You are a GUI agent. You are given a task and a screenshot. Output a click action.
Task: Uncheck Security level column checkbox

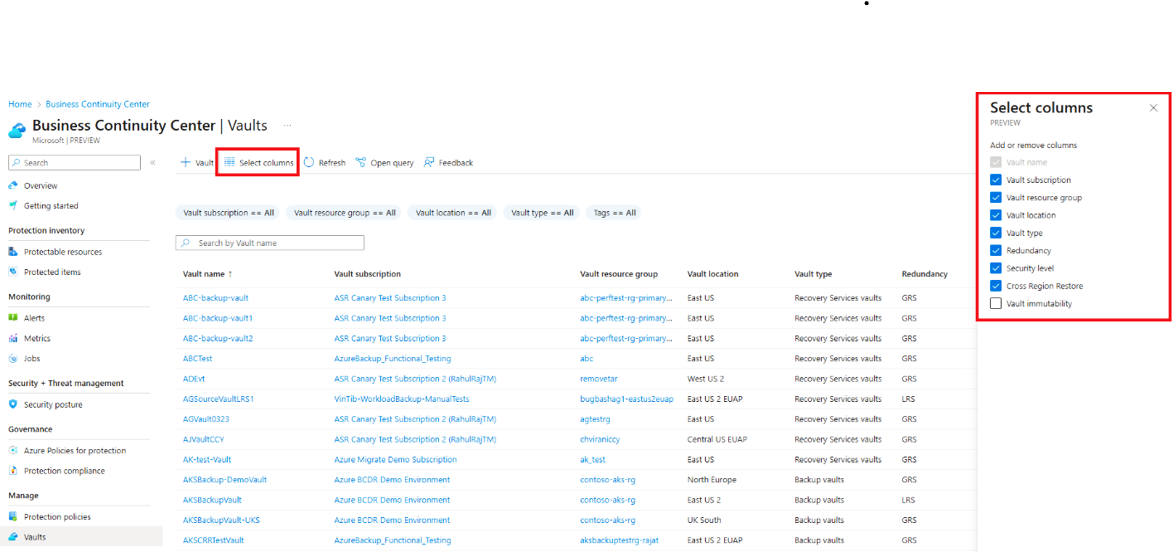(995, 268)
